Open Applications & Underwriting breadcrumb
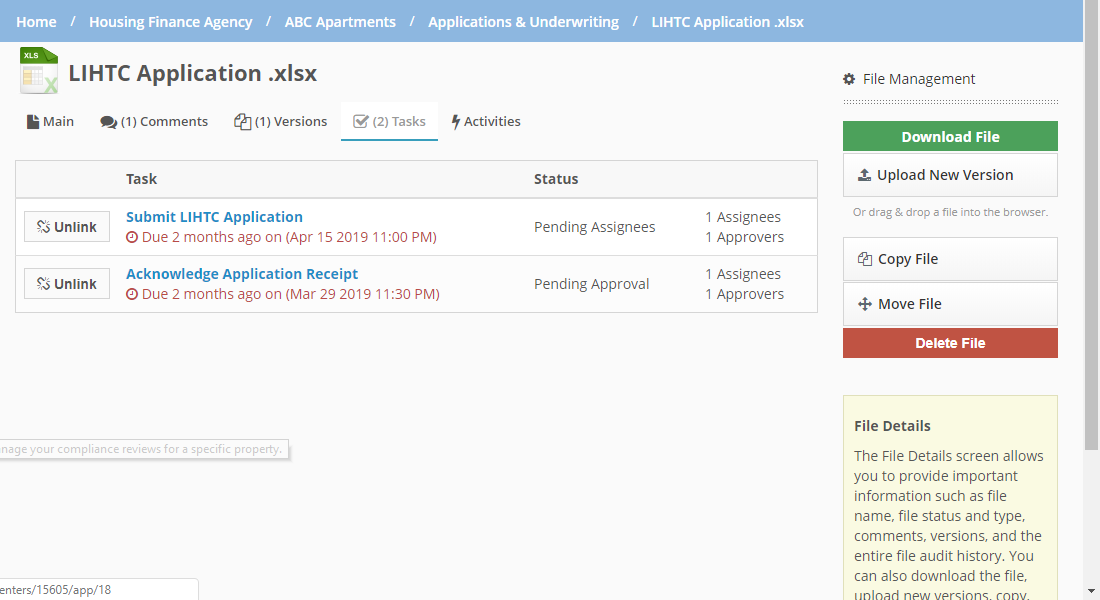1100x600 pixels. (523, 22)
